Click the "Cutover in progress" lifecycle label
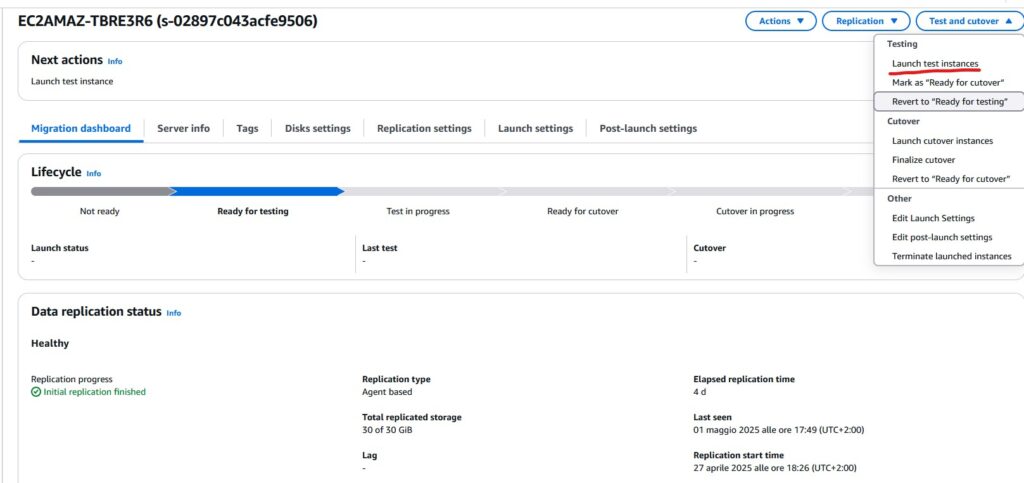The height and width of the screenshot is (483, 1024). pos(755,211)
